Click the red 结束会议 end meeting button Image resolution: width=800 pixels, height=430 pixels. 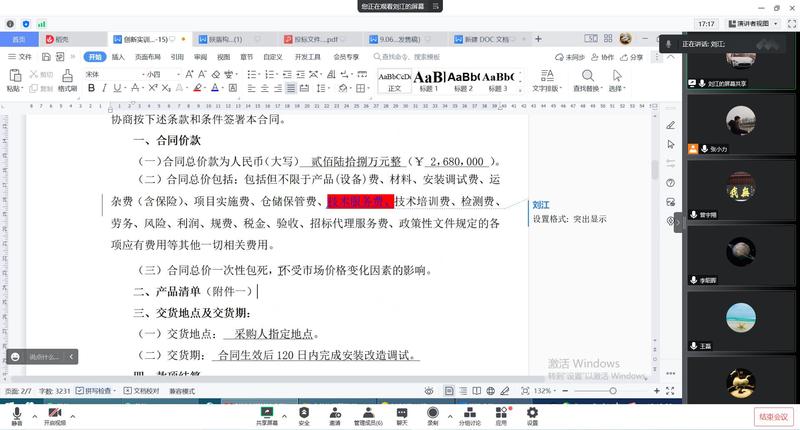coord(773,416)
